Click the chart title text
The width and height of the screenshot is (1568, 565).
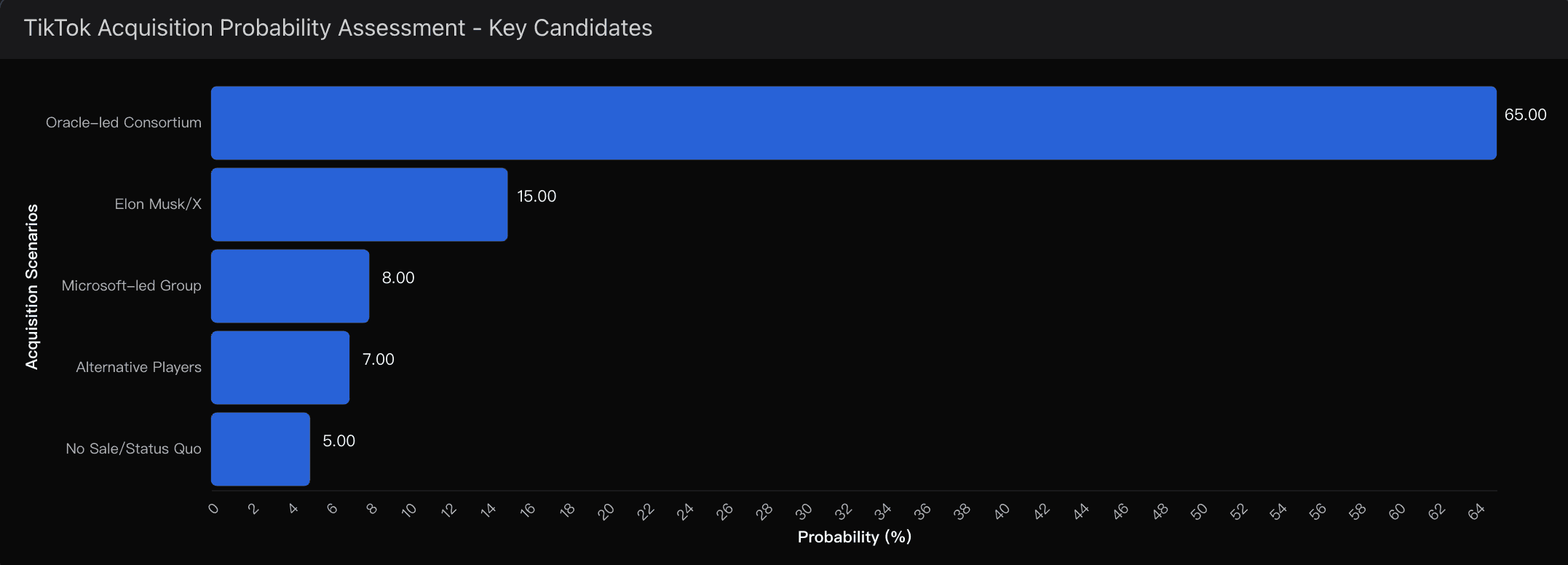pos(338,28)
